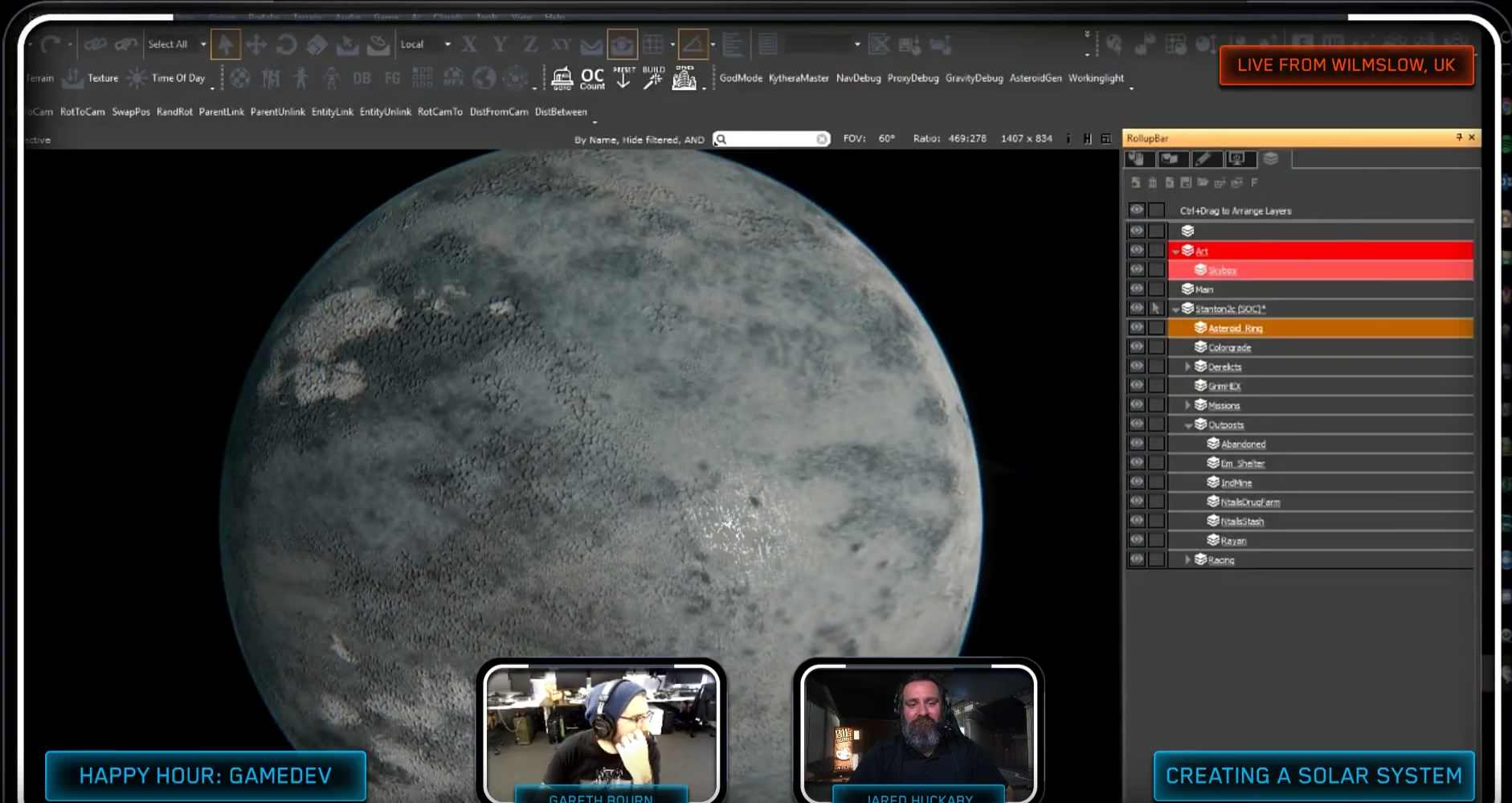Click the F filter icon in layers toolbar
The image size is (1512, 803).
pos(1254,182)
